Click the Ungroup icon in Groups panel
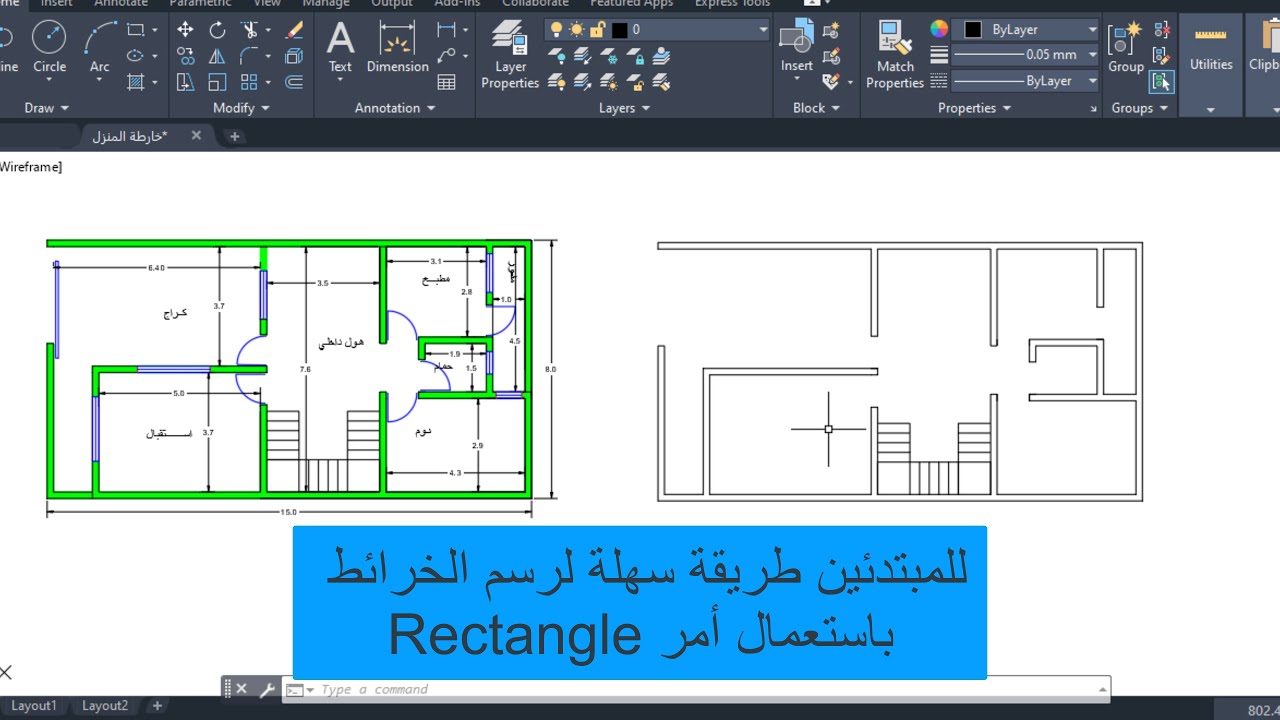This screenshot has height=720, width=1280. pos(1161,30)
